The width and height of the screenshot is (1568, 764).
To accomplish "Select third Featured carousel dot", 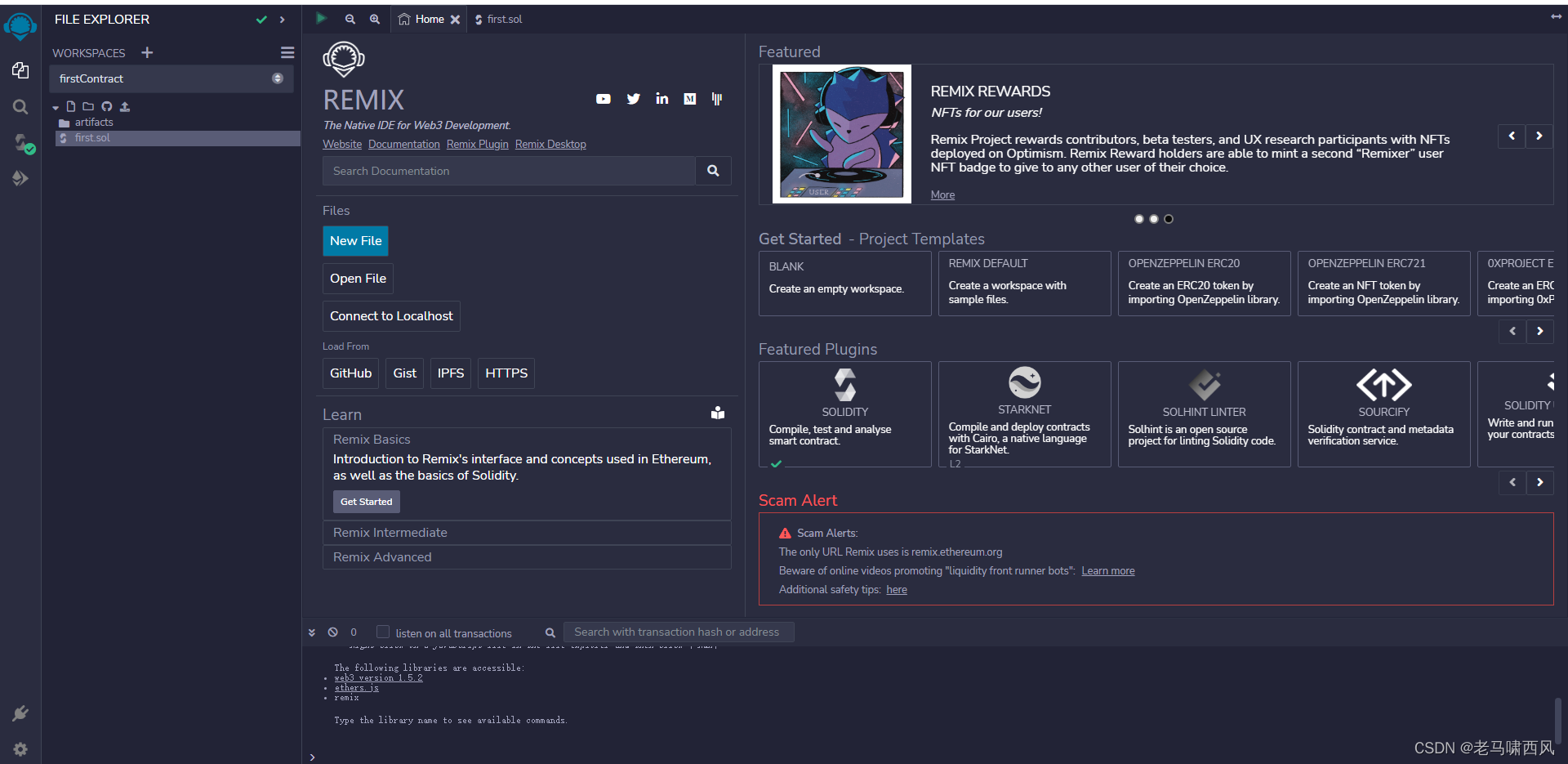I will point(1169,219).
